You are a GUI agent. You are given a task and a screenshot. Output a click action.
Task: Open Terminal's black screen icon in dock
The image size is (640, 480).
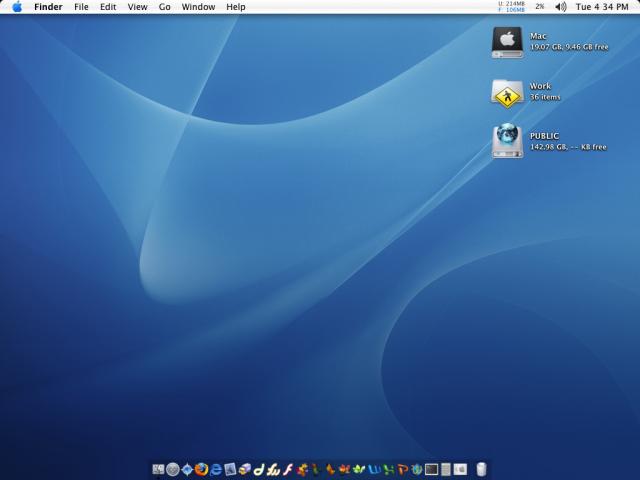click(x=431, y=469)
